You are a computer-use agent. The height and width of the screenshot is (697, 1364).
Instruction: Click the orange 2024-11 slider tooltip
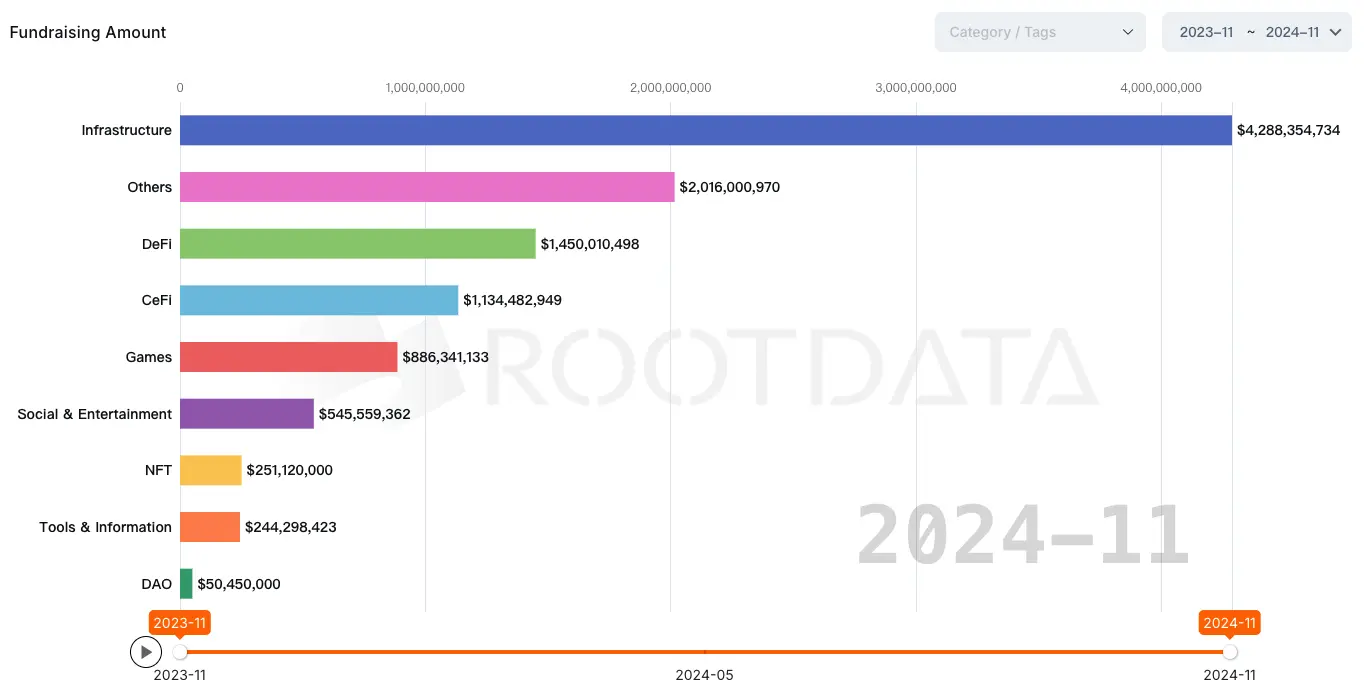1229,623
